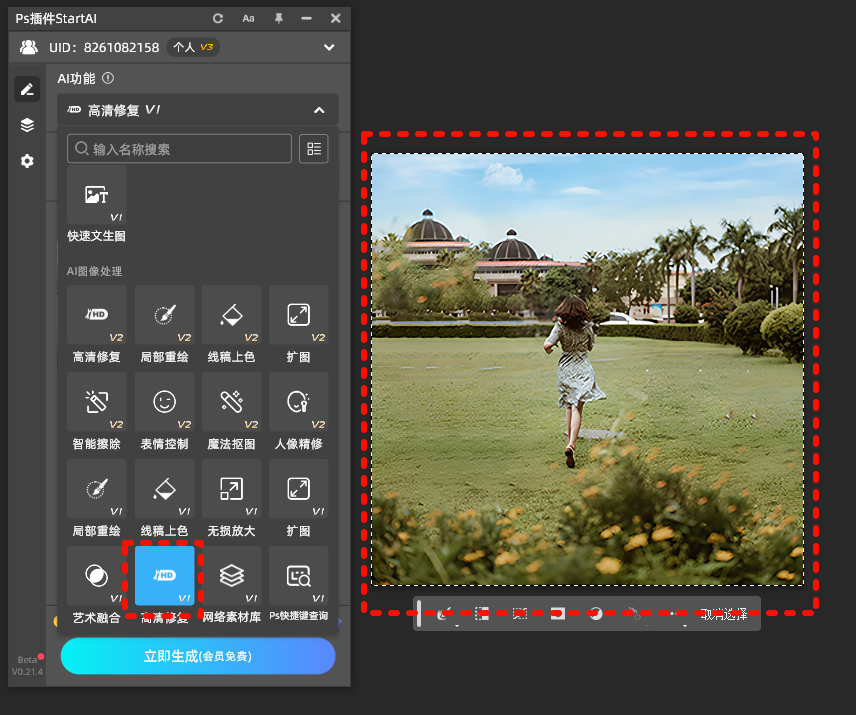This screenshot has width=856, height=715.
Task: Open the settings gear tab in the sidebar
Action: pyautogui.click(x=27, y=161)
